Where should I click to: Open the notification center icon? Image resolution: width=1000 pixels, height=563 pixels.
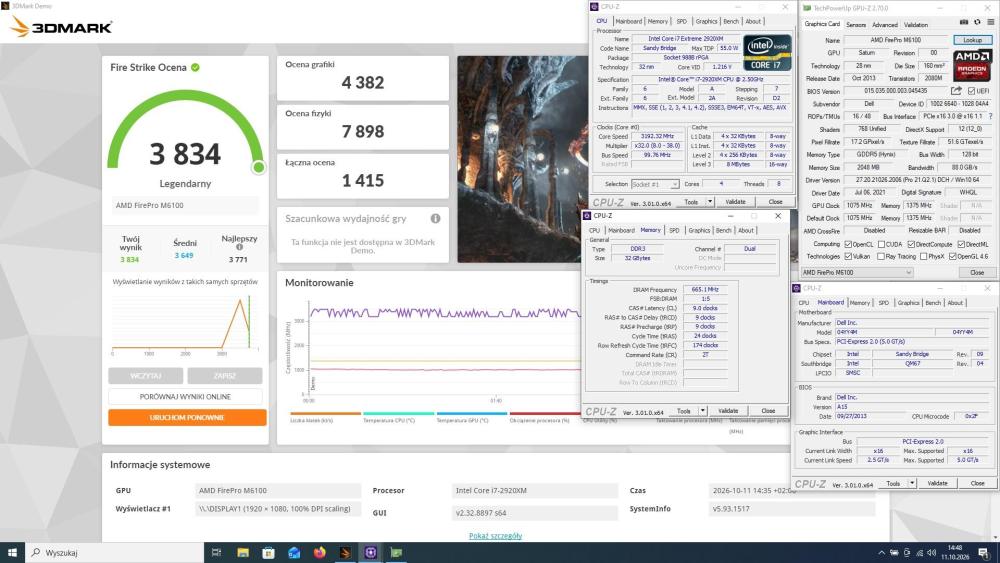pyautogui.click(x=985, y=553)
